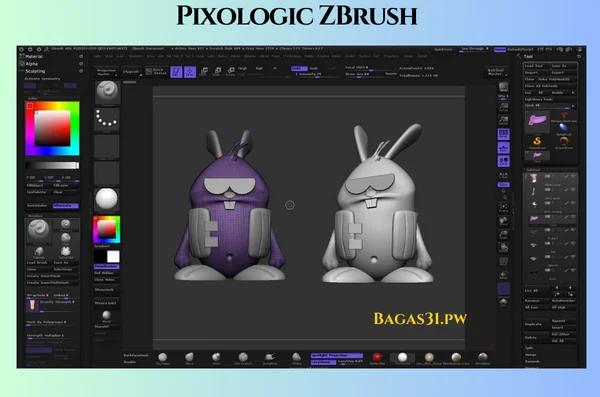Image resolution: width=600 pixels, height=397 pixels.
Task: Toggle Zsub sculpt mode
Action: [x=314, y=68]
